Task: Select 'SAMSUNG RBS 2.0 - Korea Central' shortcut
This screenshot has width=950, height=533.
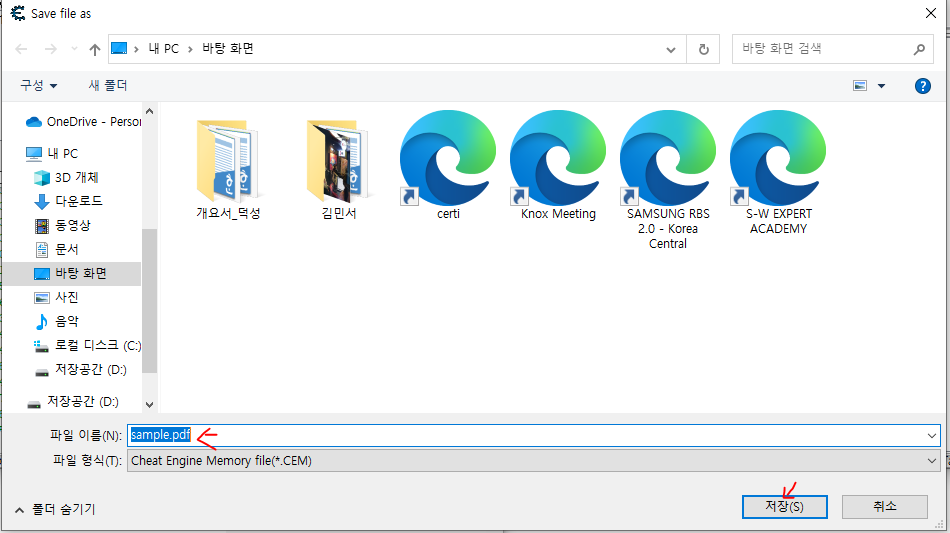Action: (668, 180)
